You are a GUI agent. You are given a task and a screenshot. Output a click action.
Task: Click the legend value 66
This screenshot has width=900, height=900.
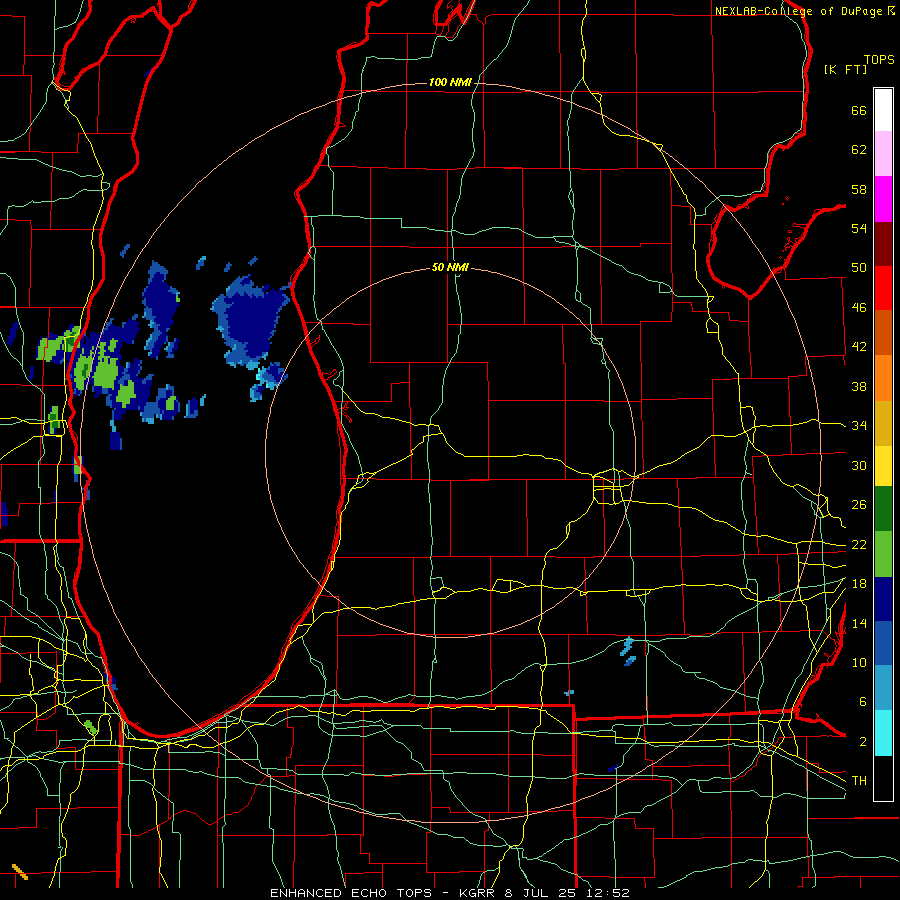[859, 111]
